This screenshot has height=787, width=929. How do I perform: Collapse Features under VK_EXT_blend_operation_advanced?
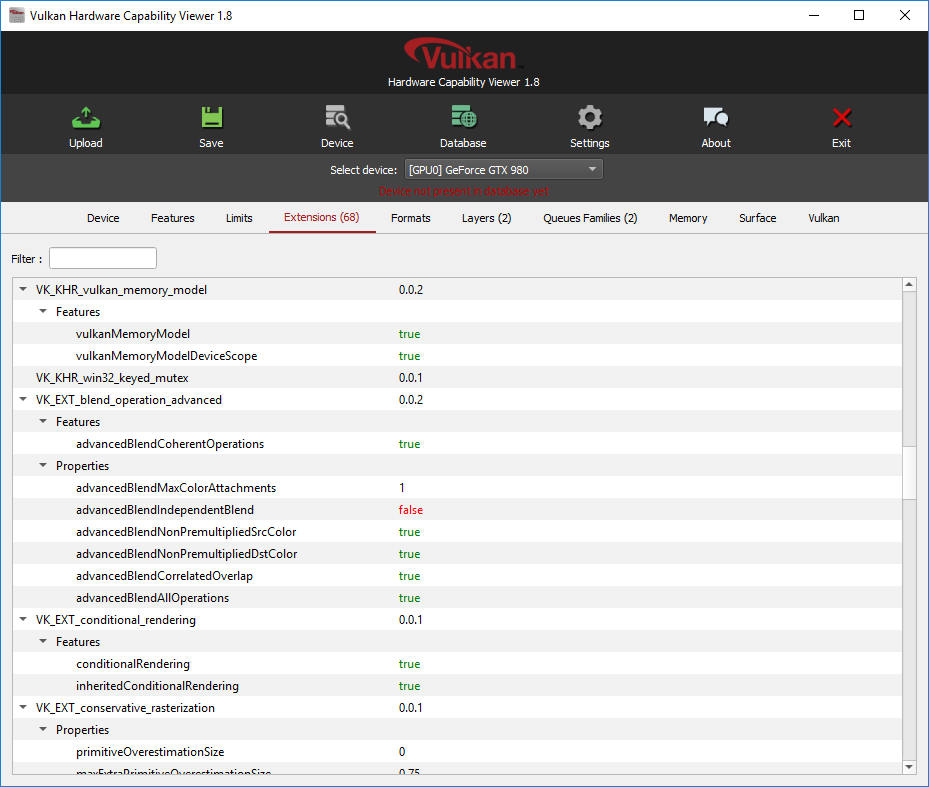point(43,421)
